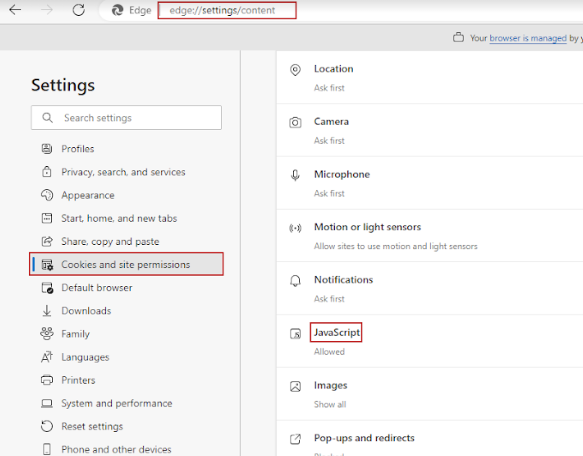Click the JavaScript permission icon

point(295,334)
